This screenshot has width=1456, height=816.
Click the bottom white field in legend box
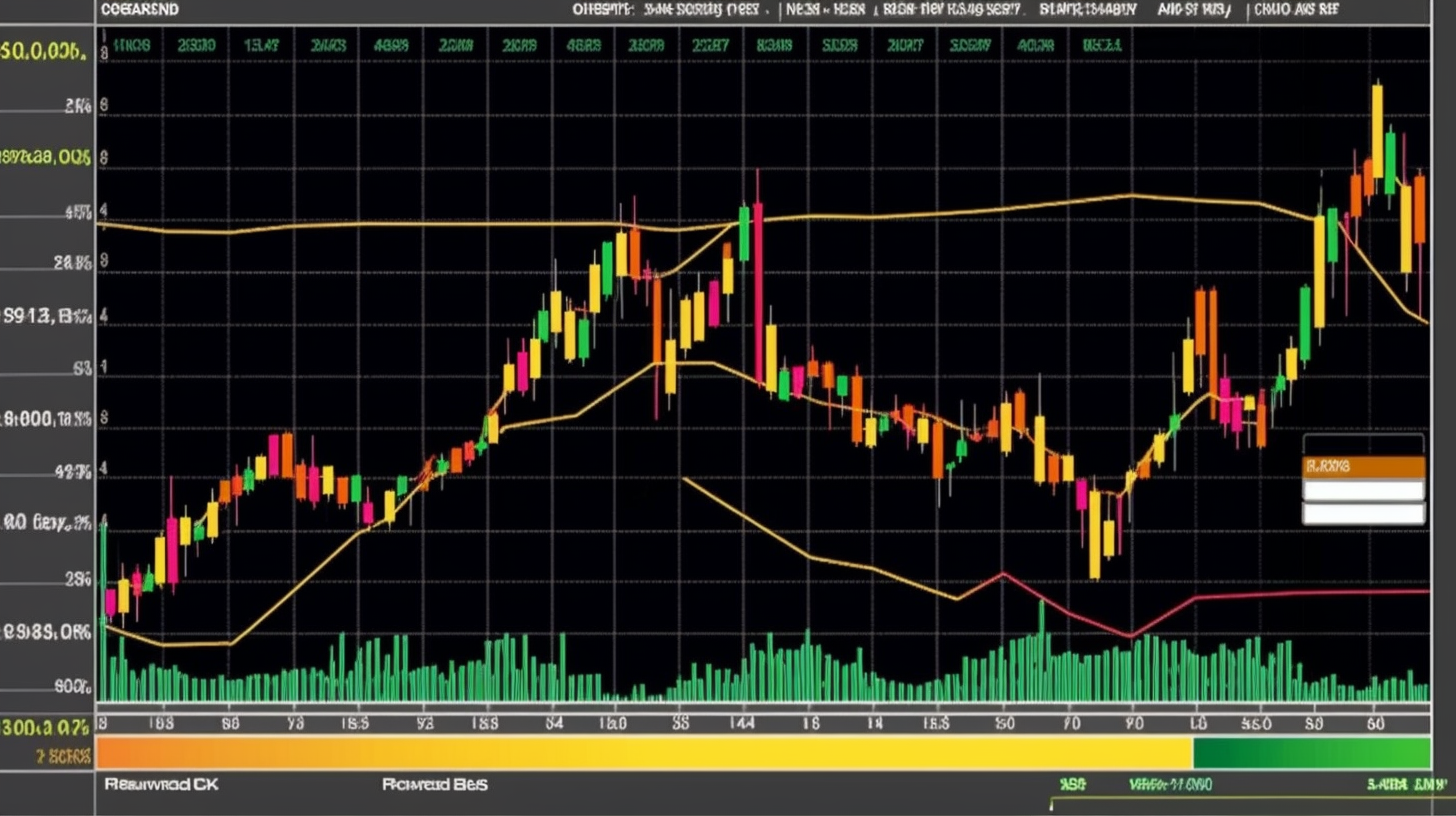1364,514
